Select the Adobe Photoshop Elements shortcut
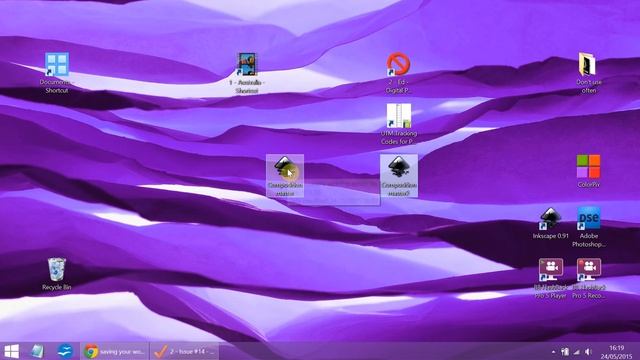The width and height of the screenshot is (640, 360). (588, 227)
